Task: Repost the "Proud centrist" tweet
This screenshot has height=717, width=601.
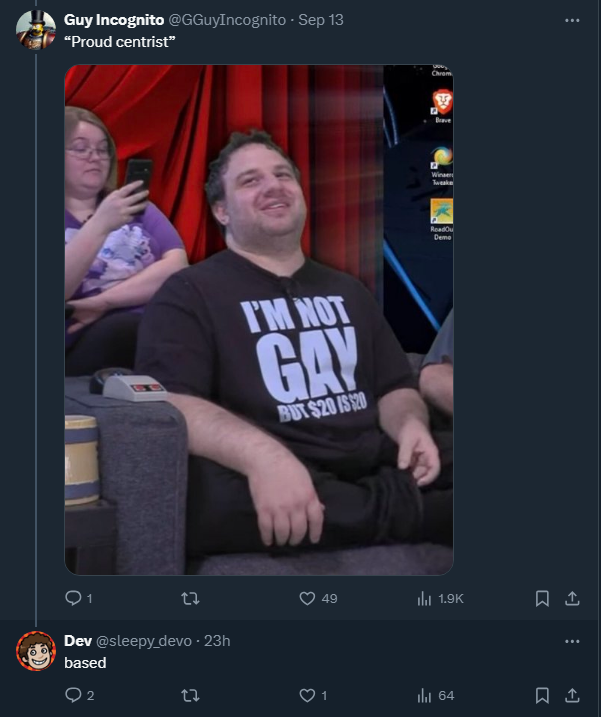Action: 190,598
